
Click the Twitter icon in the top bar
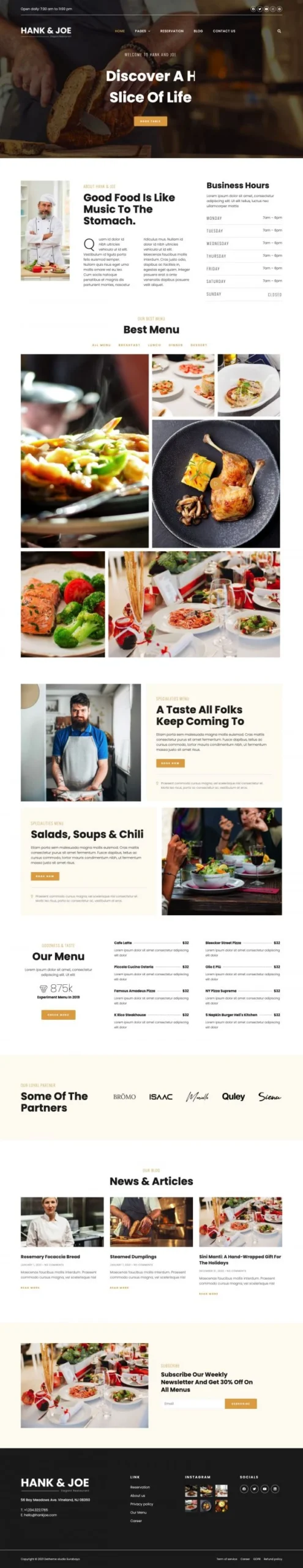(260, 9)
